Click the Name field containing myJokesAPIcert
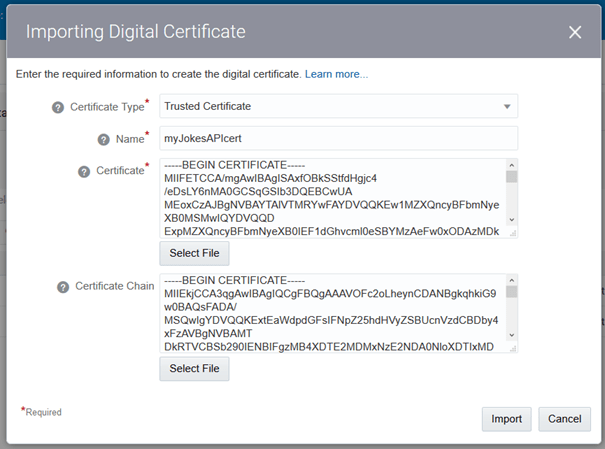 (x=338, y=138)
